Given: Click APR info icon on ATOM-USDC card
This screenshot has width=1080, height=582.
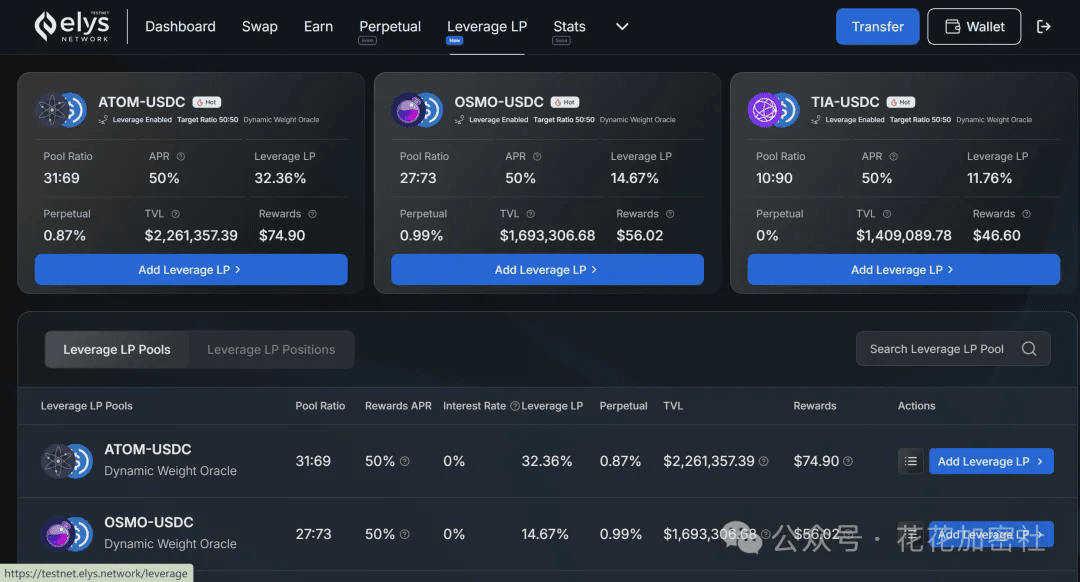Looking at the screenshot, I should click(180, 156).
